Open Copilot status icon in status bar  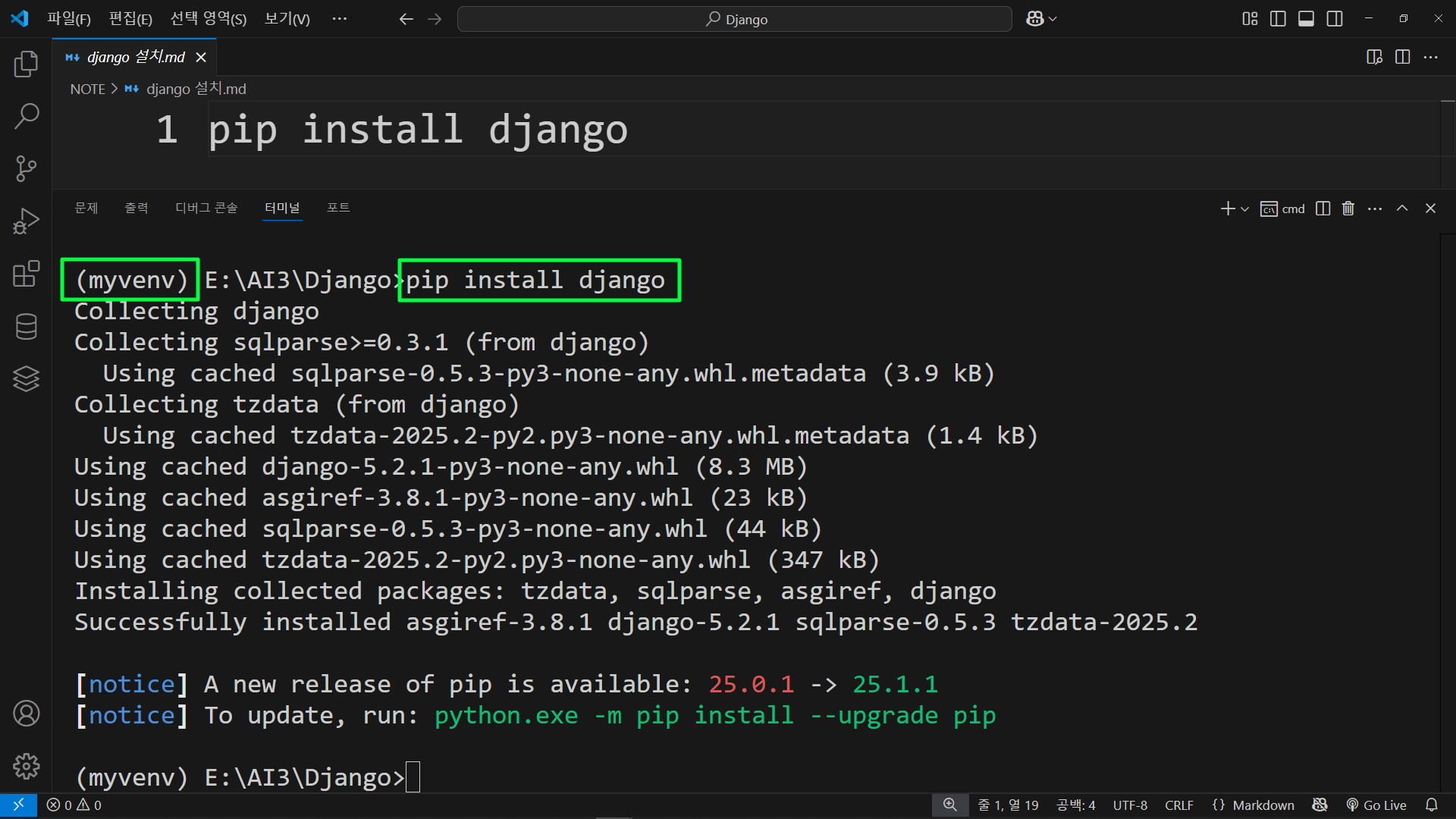click(1320, 805)
